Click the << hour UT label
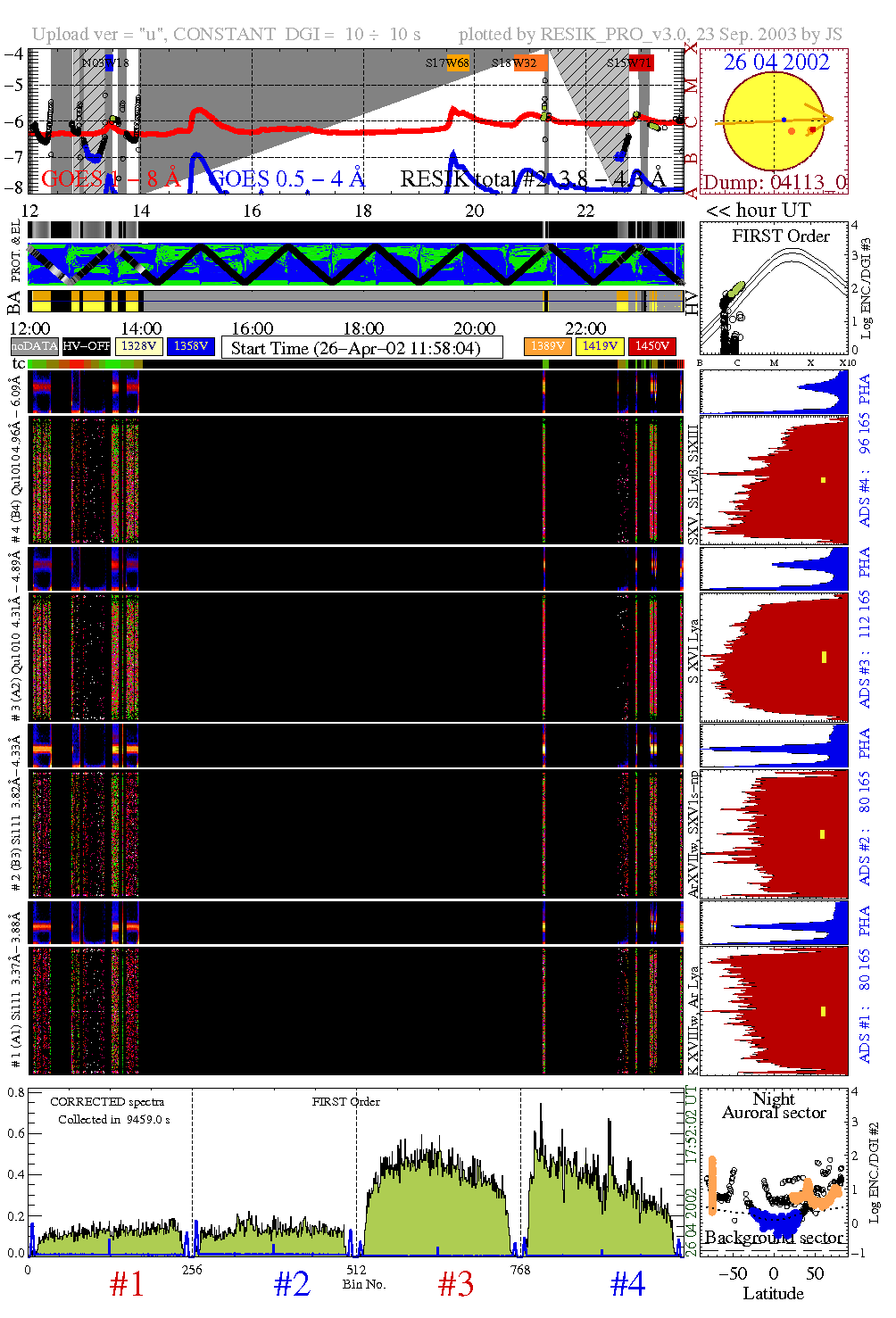This screenshot has height=1318, width=896. pos(758,211)
